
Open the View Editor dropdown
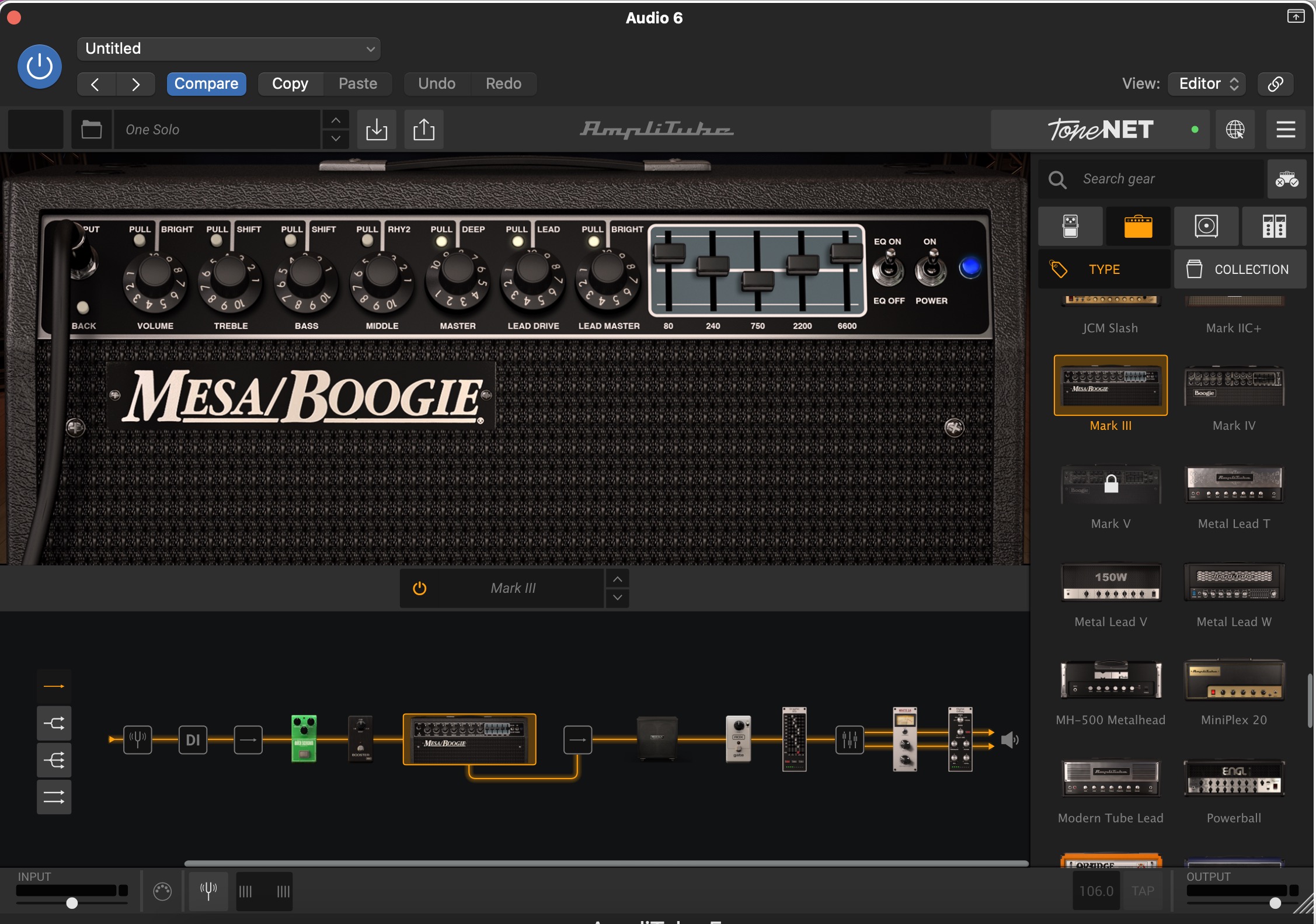[1207, 84]
